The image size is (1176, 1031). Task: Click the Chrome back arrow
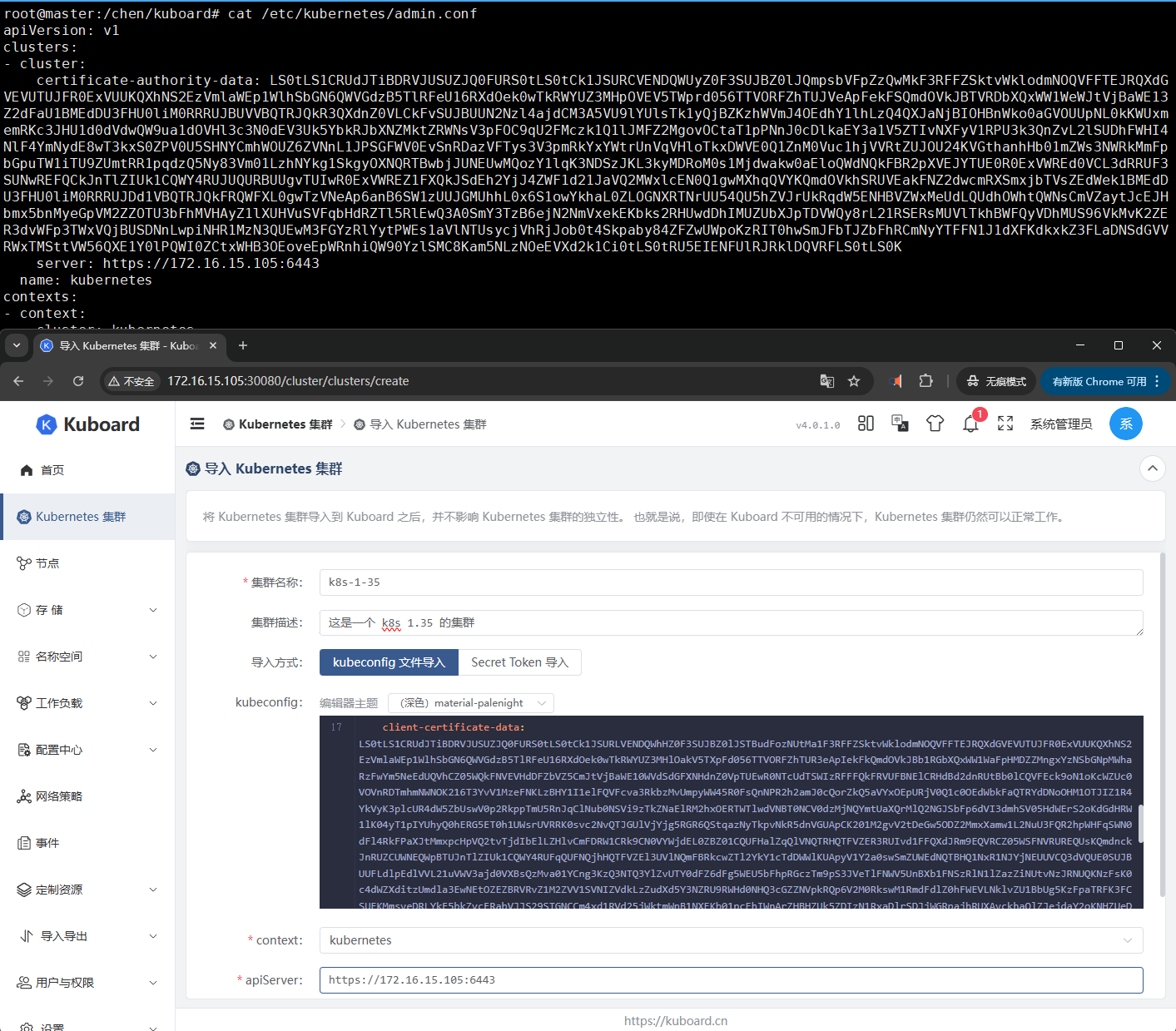[18, 381]
